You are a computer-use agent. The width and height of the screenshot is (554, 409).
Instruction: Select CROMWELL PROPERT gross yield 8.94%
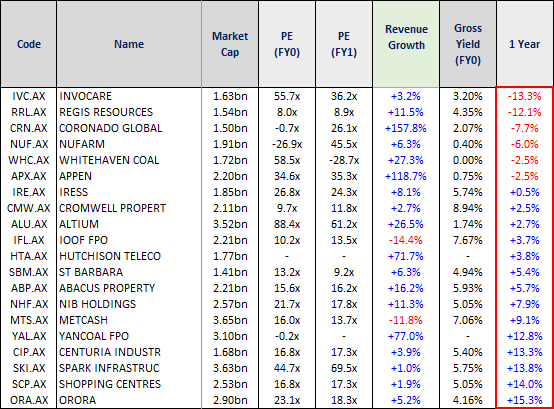468,208
